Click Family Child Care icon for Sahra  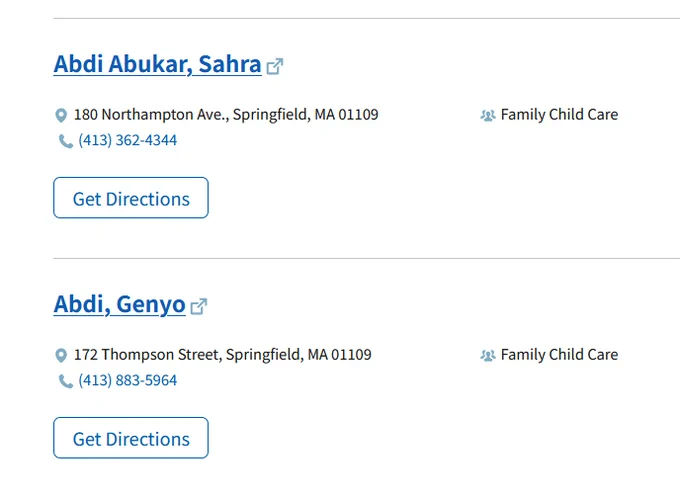click(487, 115)
